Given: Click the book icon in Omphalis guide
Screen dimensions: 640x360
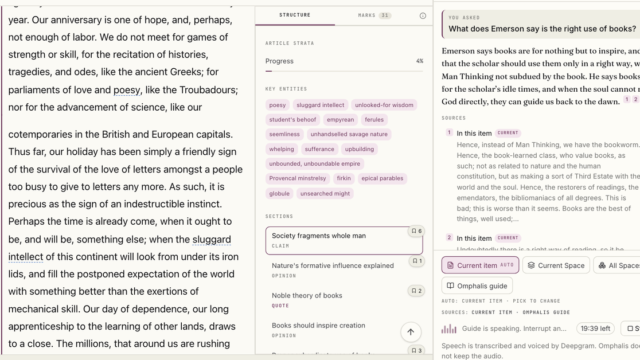Looking at the screenshot, I should coord(450,286).
